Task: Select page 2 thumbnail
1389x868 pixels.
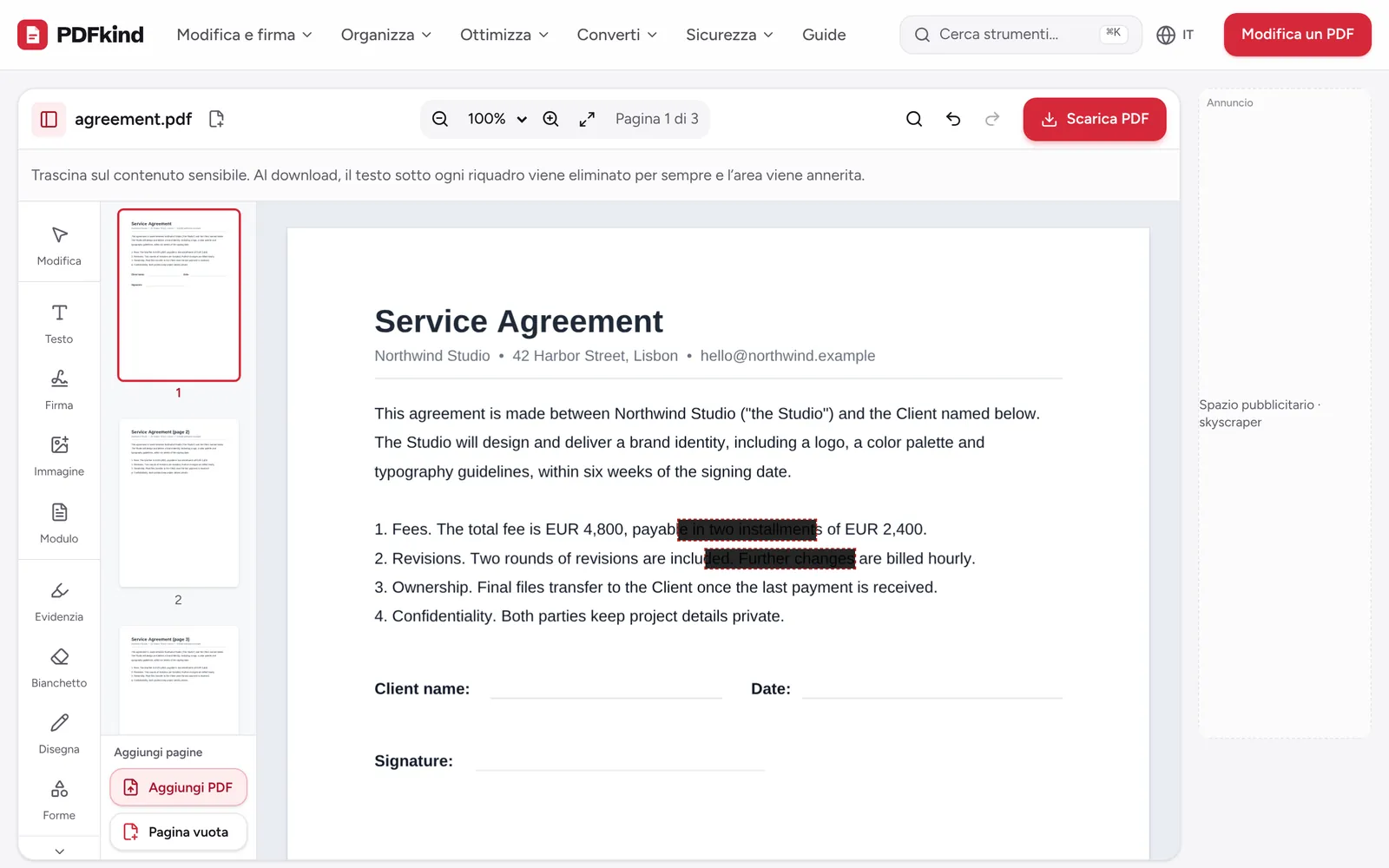Action: [179, 503]
